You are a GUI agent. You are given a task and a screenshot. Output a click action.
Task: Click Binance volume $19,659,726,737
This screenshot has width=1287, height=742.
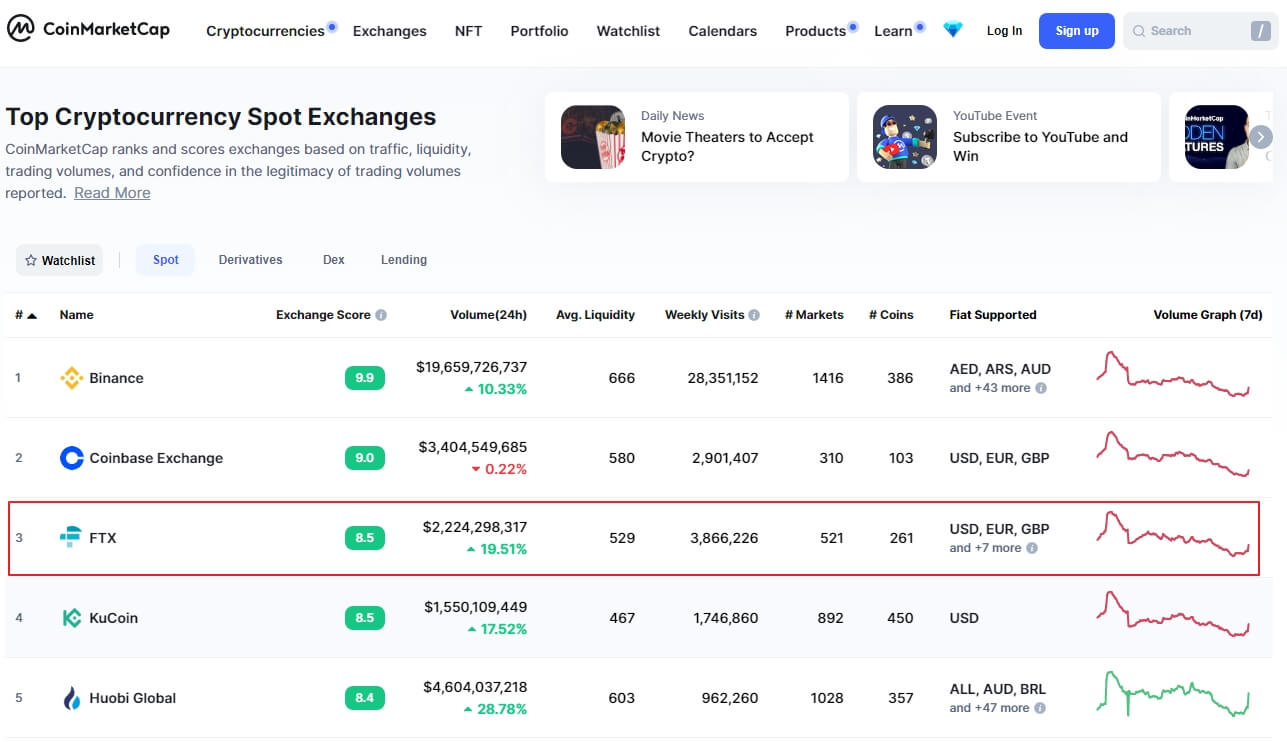pyautogui.click(x=471, y=367)
